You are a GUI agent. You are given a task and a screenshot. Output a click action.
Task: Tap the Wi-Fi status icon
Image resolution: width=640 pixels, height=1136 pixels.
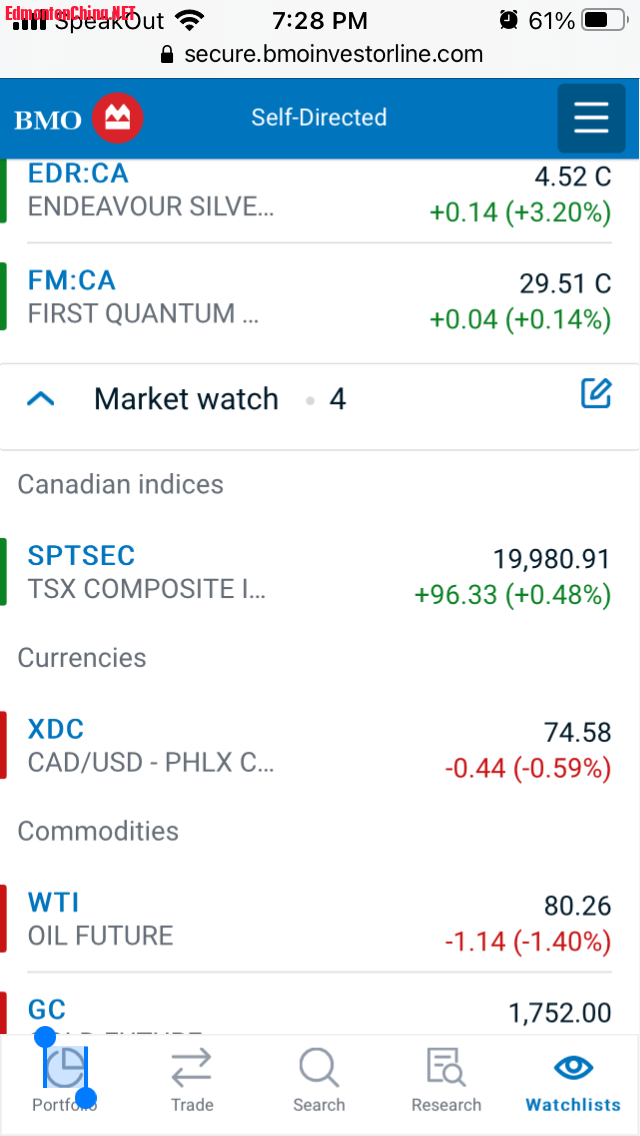click(x=187, y=20)
